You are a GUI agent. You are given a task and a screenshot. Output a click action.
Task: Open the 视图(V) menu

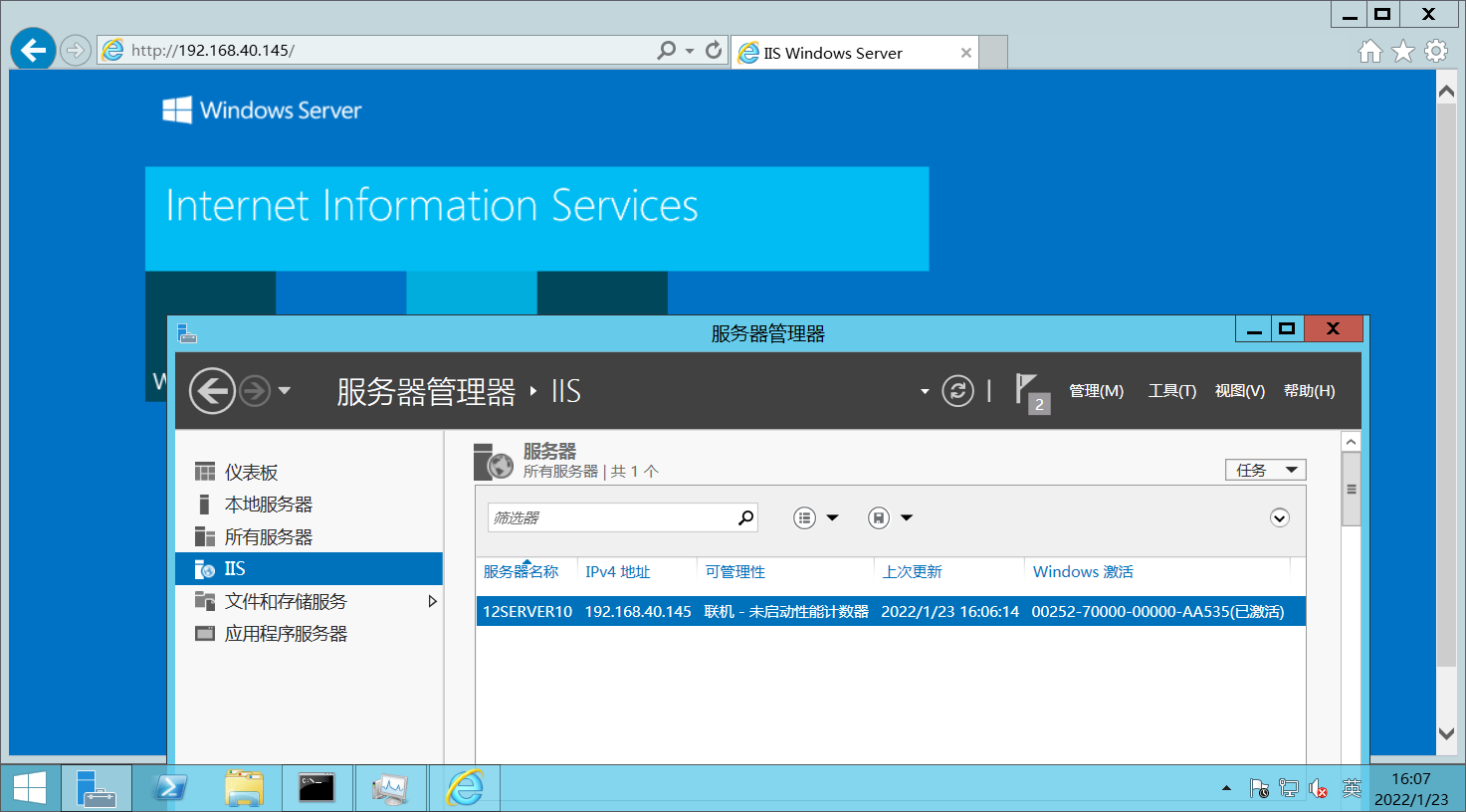tap(1240, 391)
